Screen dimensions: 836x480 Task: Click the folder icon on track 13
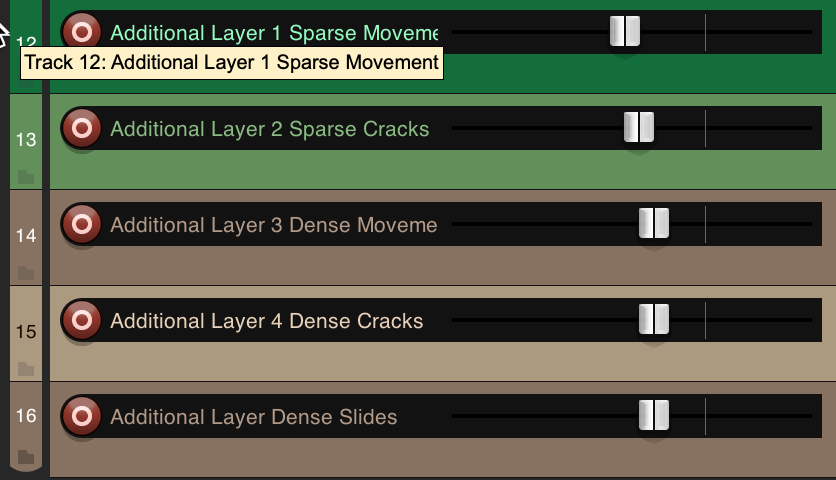coord(26,177)
